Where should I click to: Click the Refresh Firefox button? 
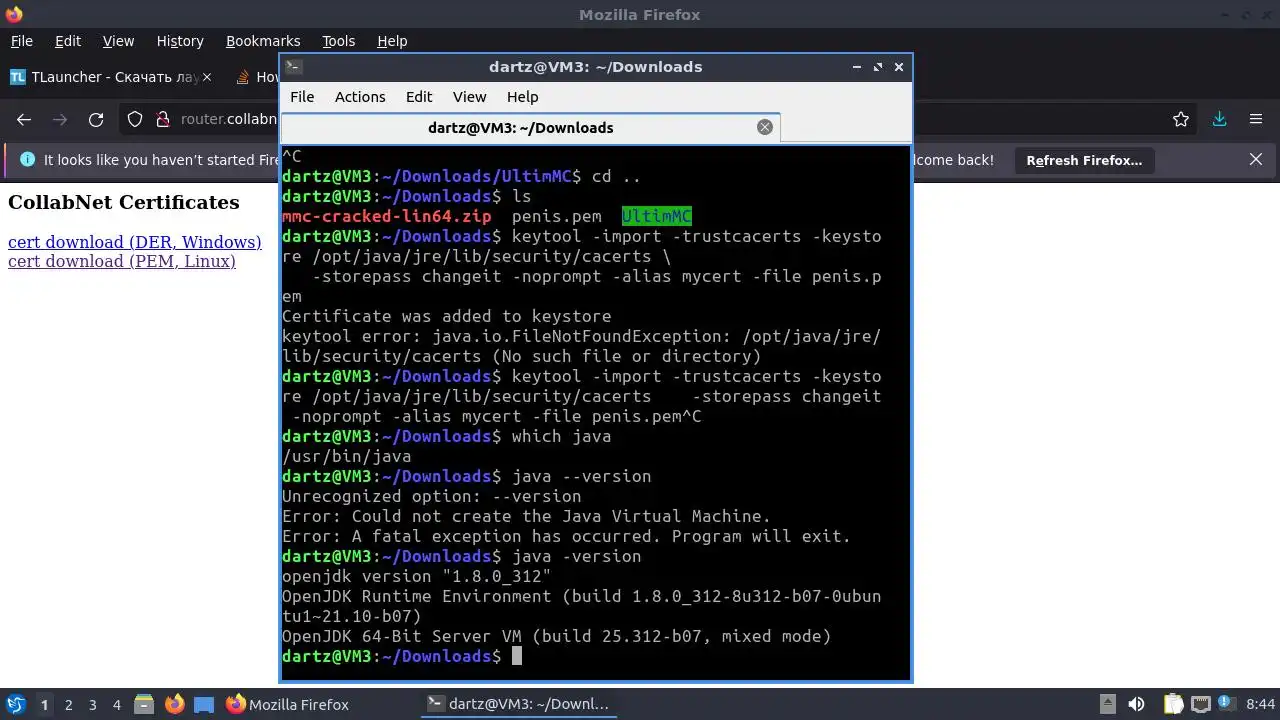point(1084,160)
